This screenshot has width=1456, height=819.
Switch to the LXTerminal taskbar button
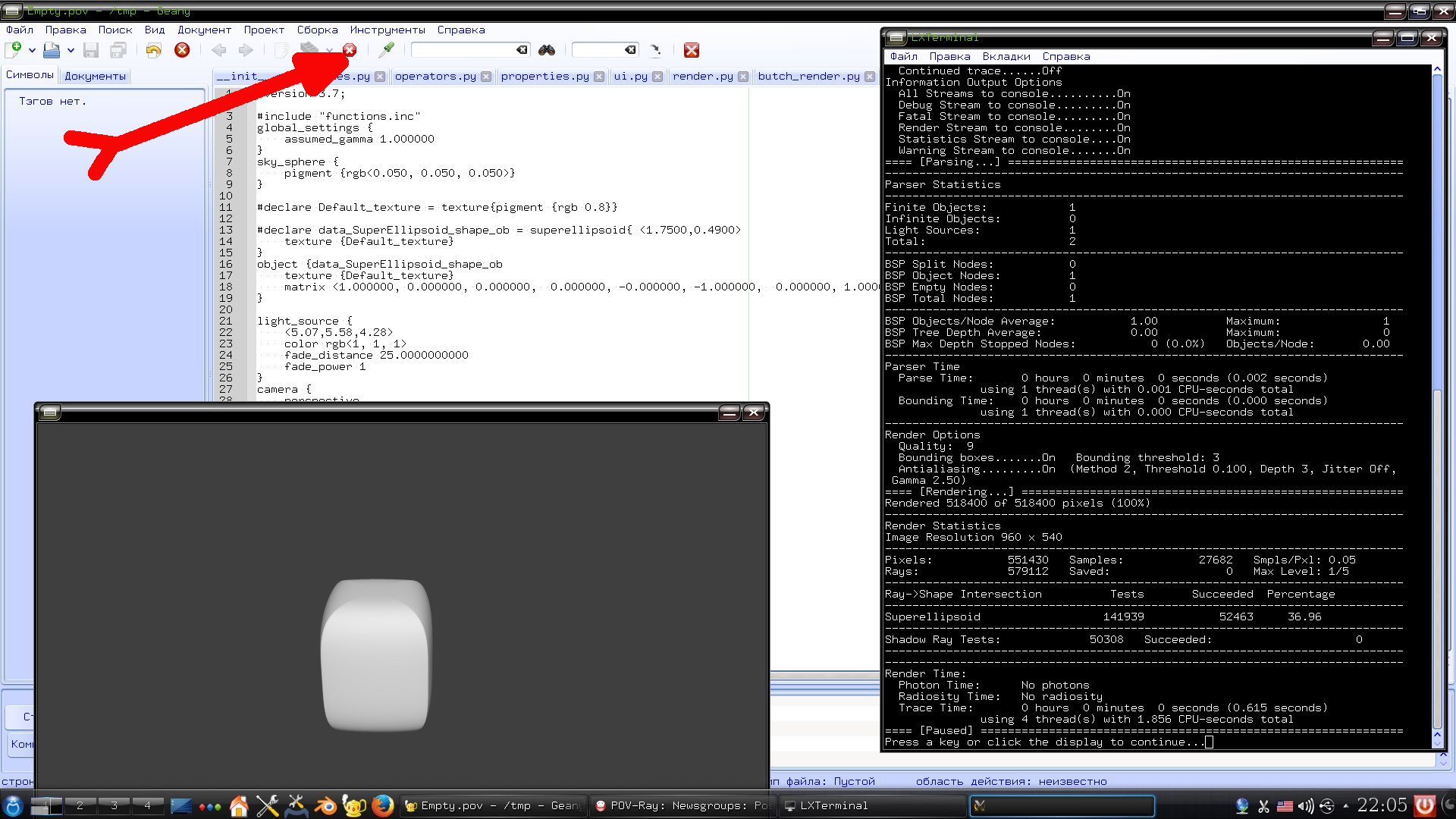point(833,805)
